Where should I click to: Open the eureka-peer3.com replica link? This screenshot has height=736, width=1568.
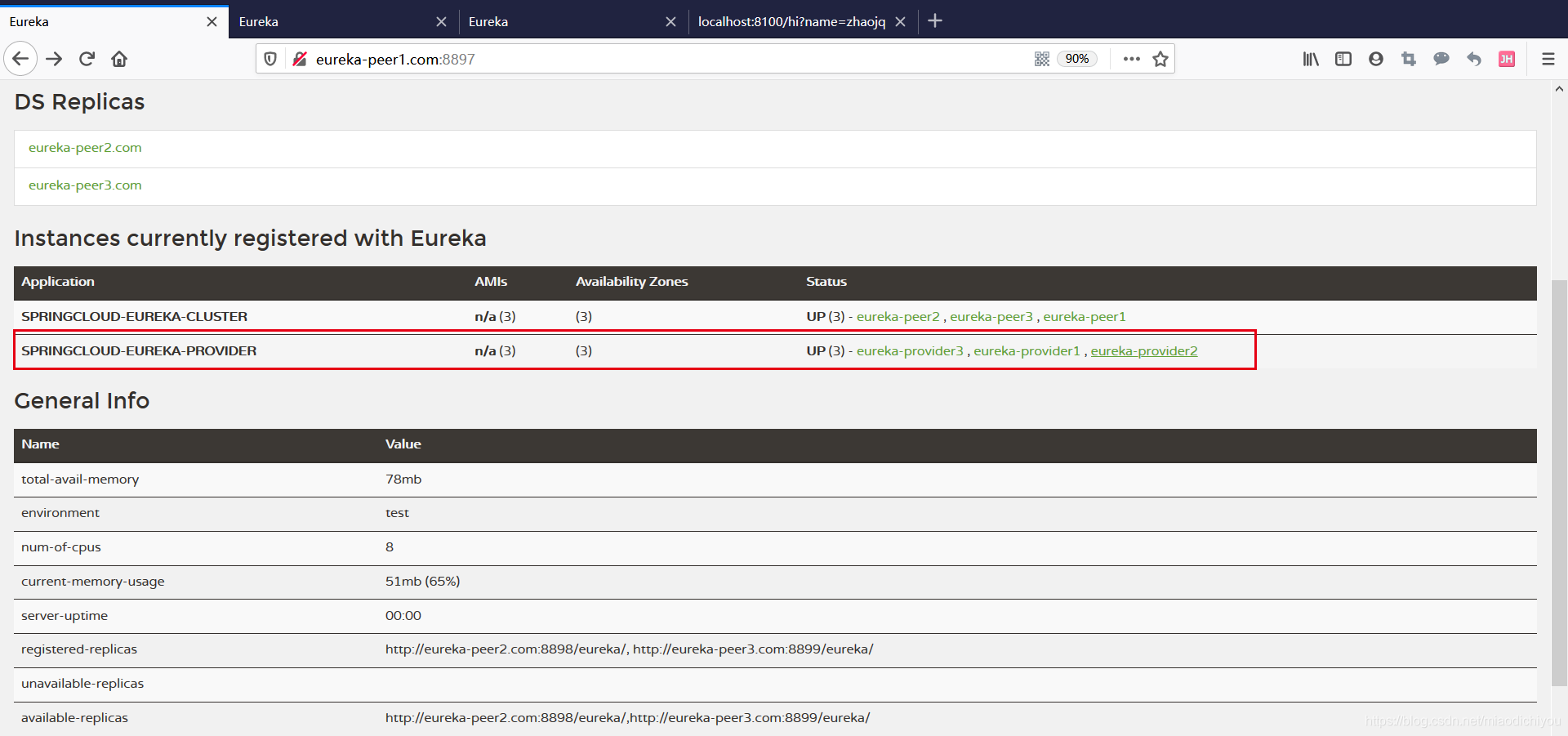click(85, 185)
